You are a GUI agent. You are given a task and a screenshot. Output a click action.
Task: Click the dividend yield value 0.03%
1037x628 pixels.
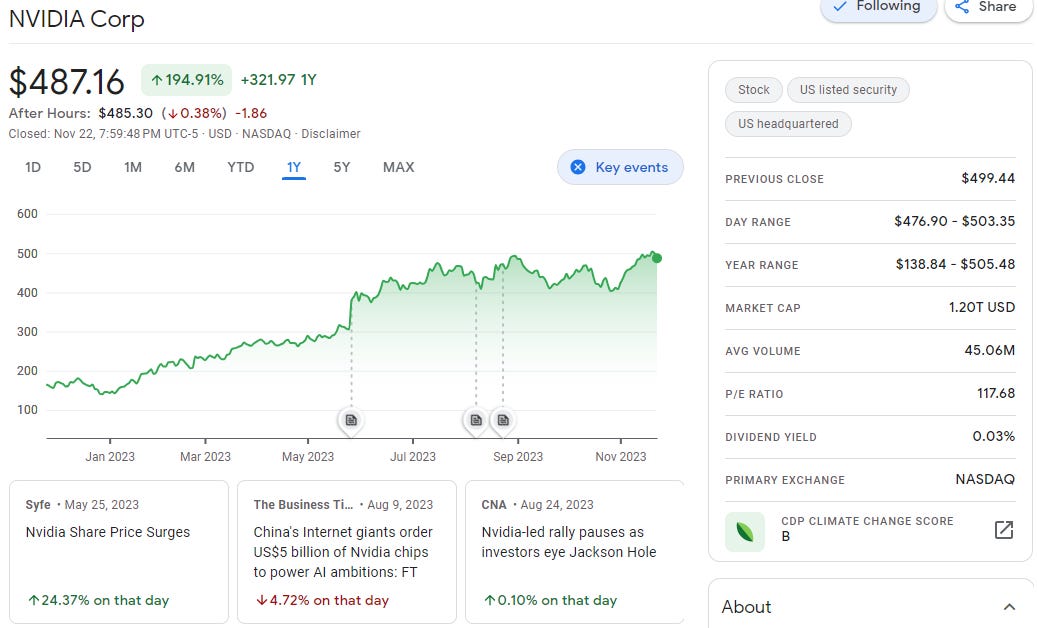tap(993, 436)
